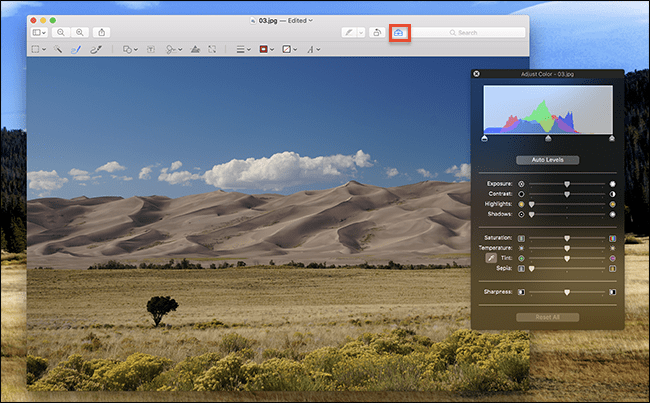This screenshot has height=403, width=650.
Task: Expand the sidebar view dropdown
Action: click(38, 33)
